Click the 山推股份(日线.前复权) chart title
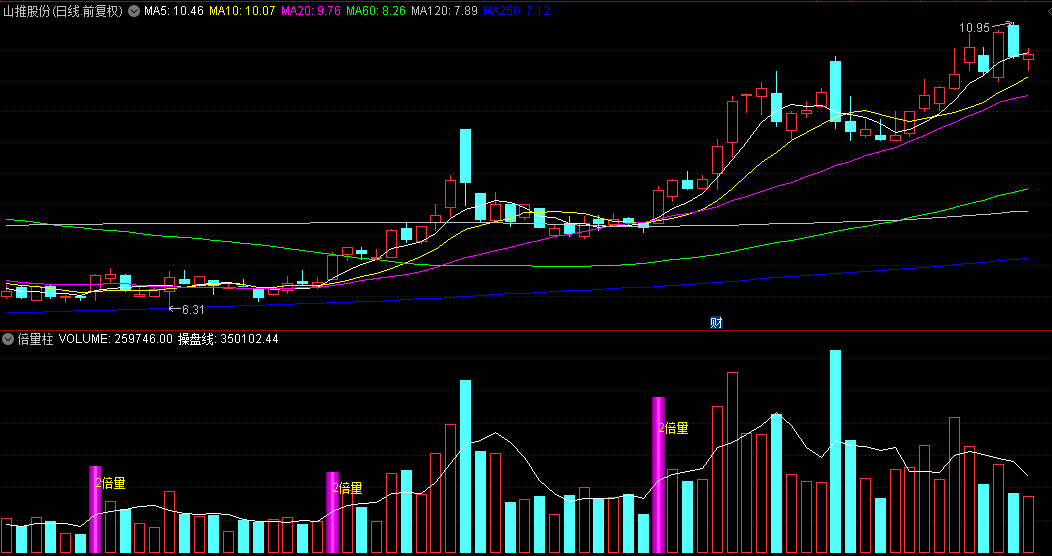The image size is (1052, 556). click(x=63, y=11)
